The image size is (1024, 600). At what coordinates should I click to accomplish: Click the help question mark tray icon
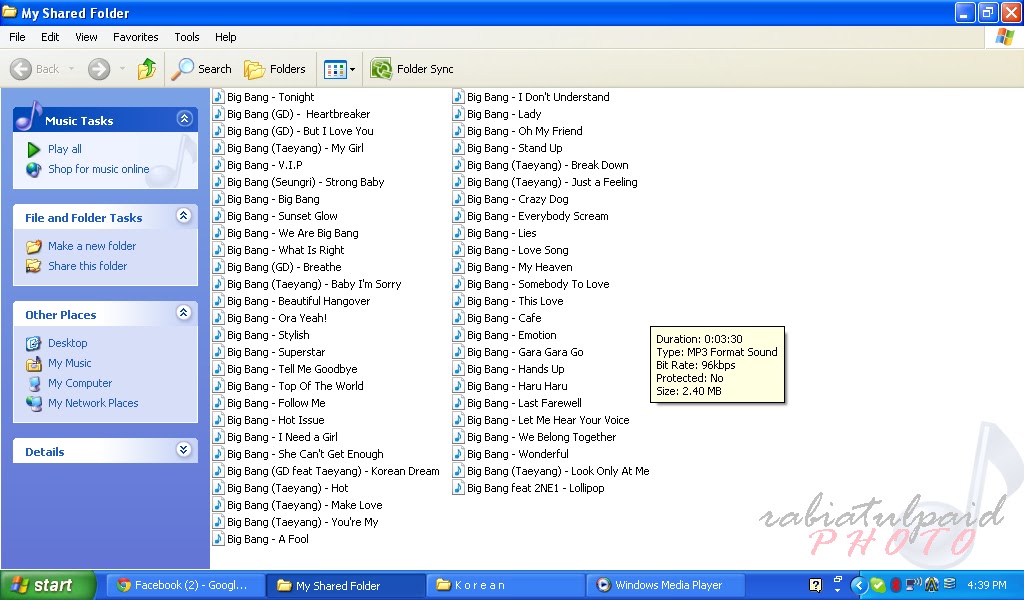(x=815, y=585)
